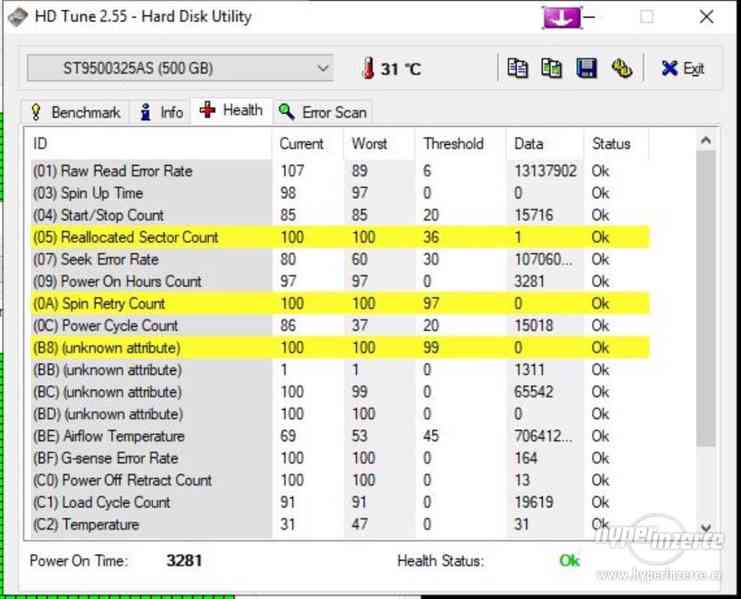The image size is (741, 599).
Task: Select the Spin Retry Count row
Action: pyautogui.click(x=340, y=303)
